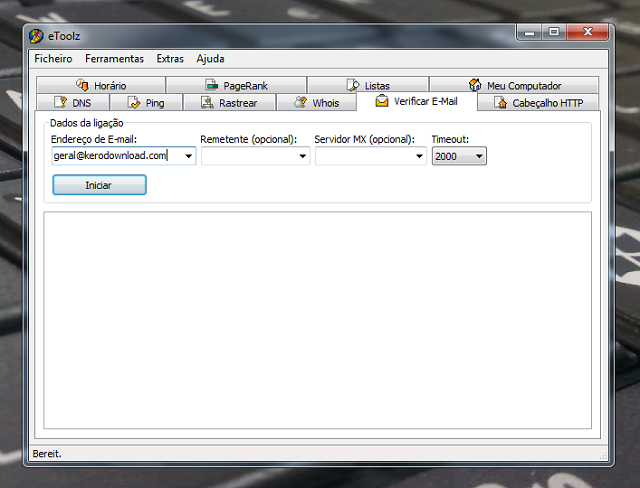Open the Ferramentas menu
Image resolution: width=640 pixels, height=488 pixels.
114,59
